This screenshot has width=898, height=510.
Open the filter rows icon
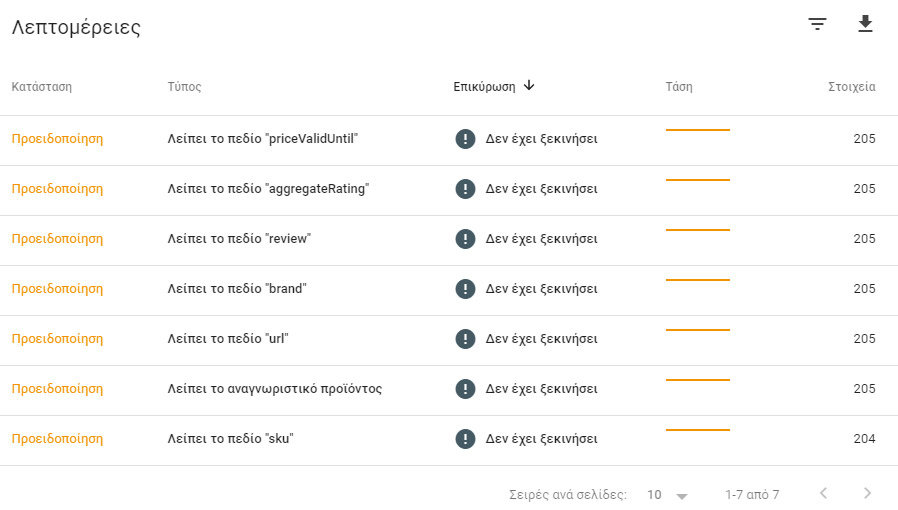pyautogui.click(x=818, y=25)
